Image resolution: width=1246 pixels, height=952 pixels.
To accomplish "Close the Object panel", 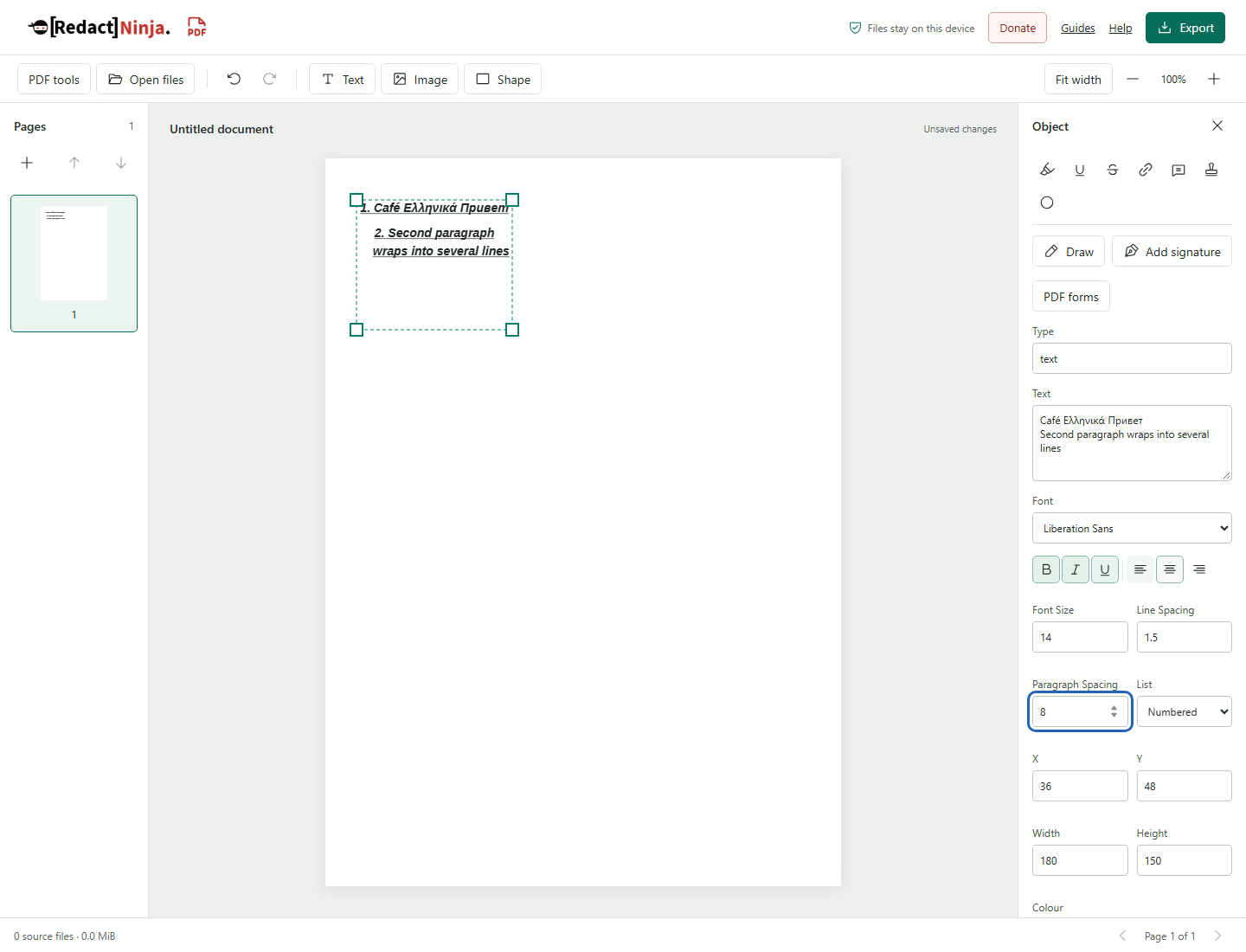I will pyautogui.click(x=1217, y=125).
